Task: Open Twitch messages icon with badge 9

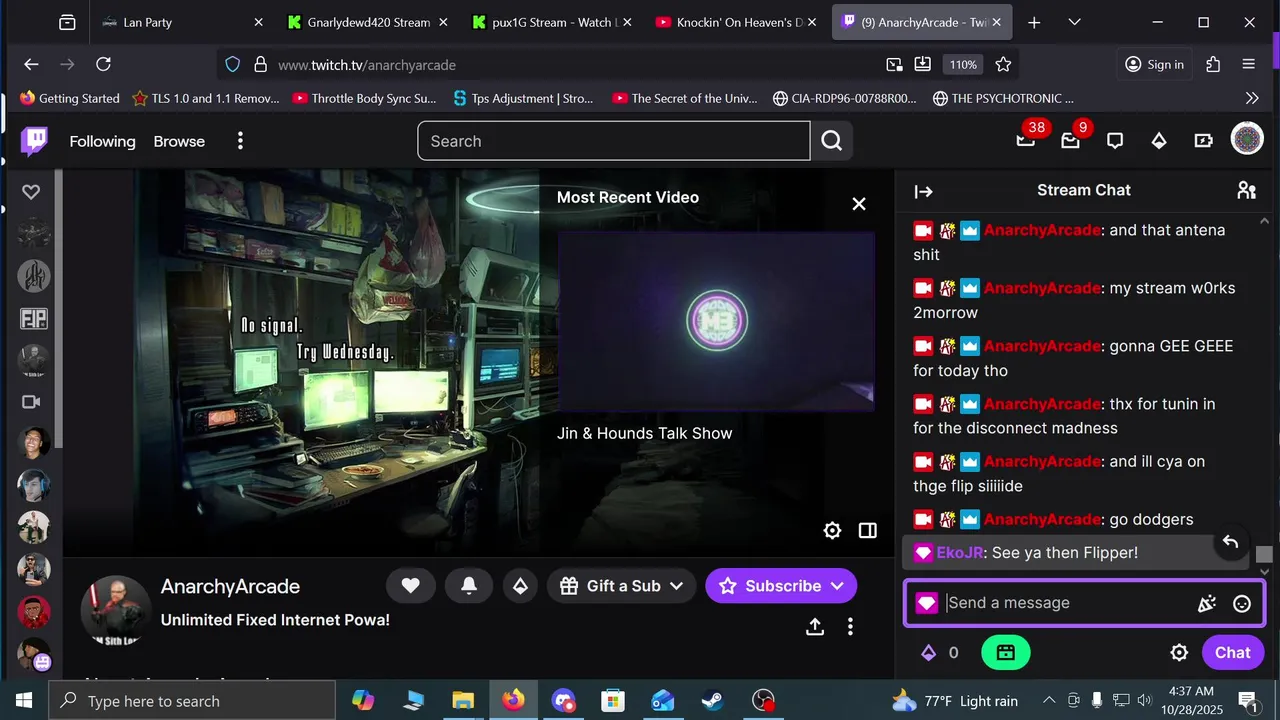Action: click(1071, 141)
